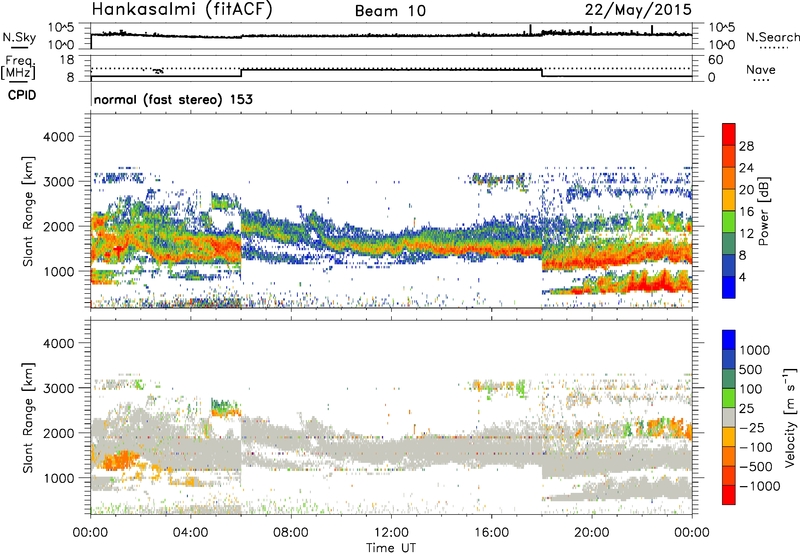Click the '18' frequency axis value

(x=67, y=60)
